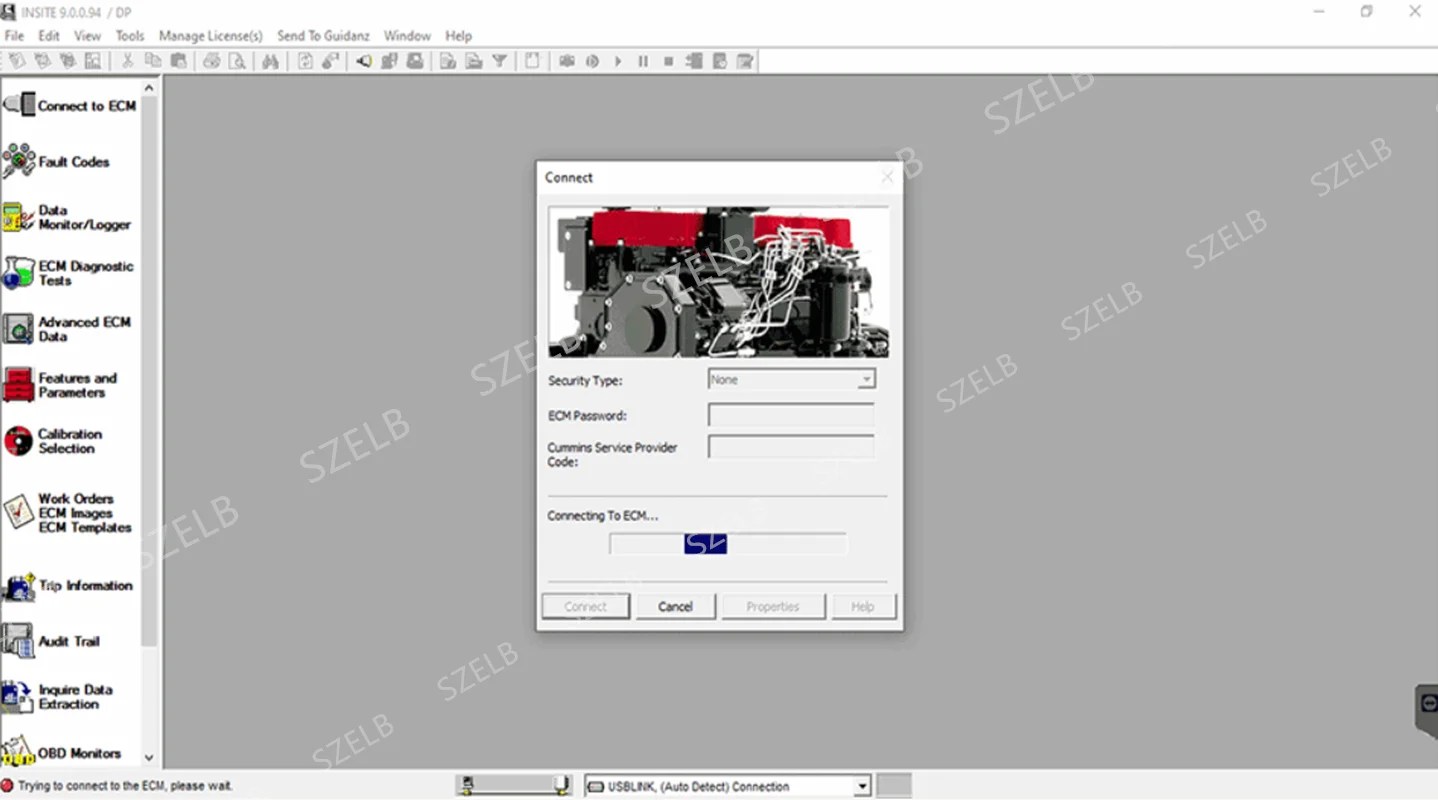Open the USBLINK connection dropdown
1438x800 pixels.
862,787
